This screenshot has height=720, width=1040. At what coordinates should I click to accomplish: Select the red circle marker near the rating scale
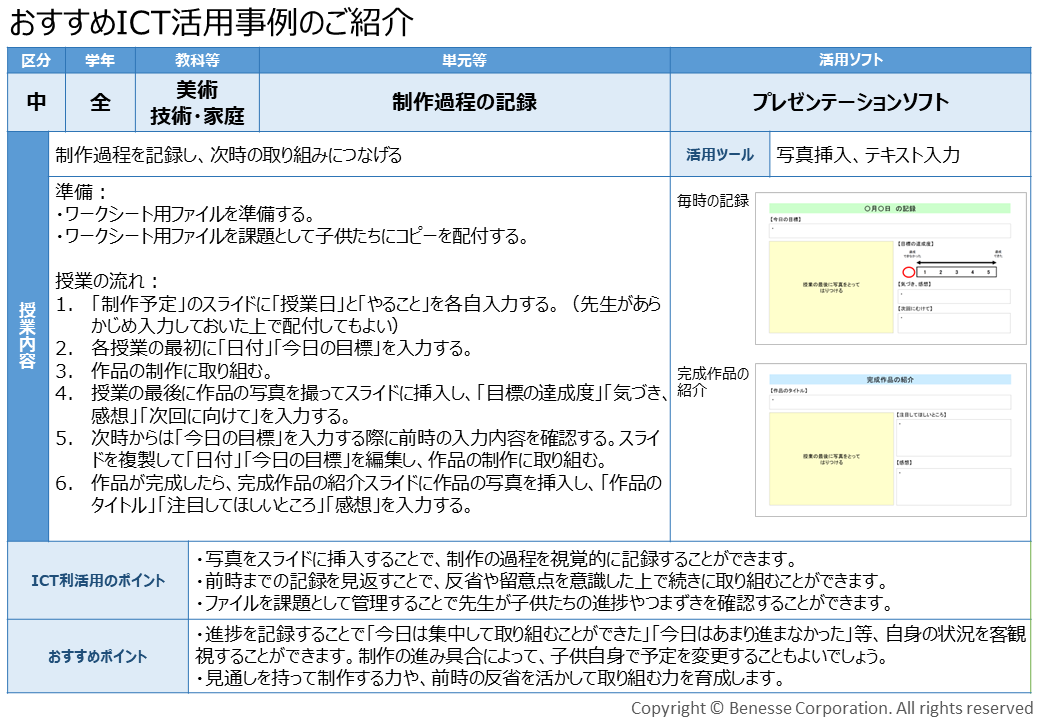pyautogui.click(x=909, y=272)
